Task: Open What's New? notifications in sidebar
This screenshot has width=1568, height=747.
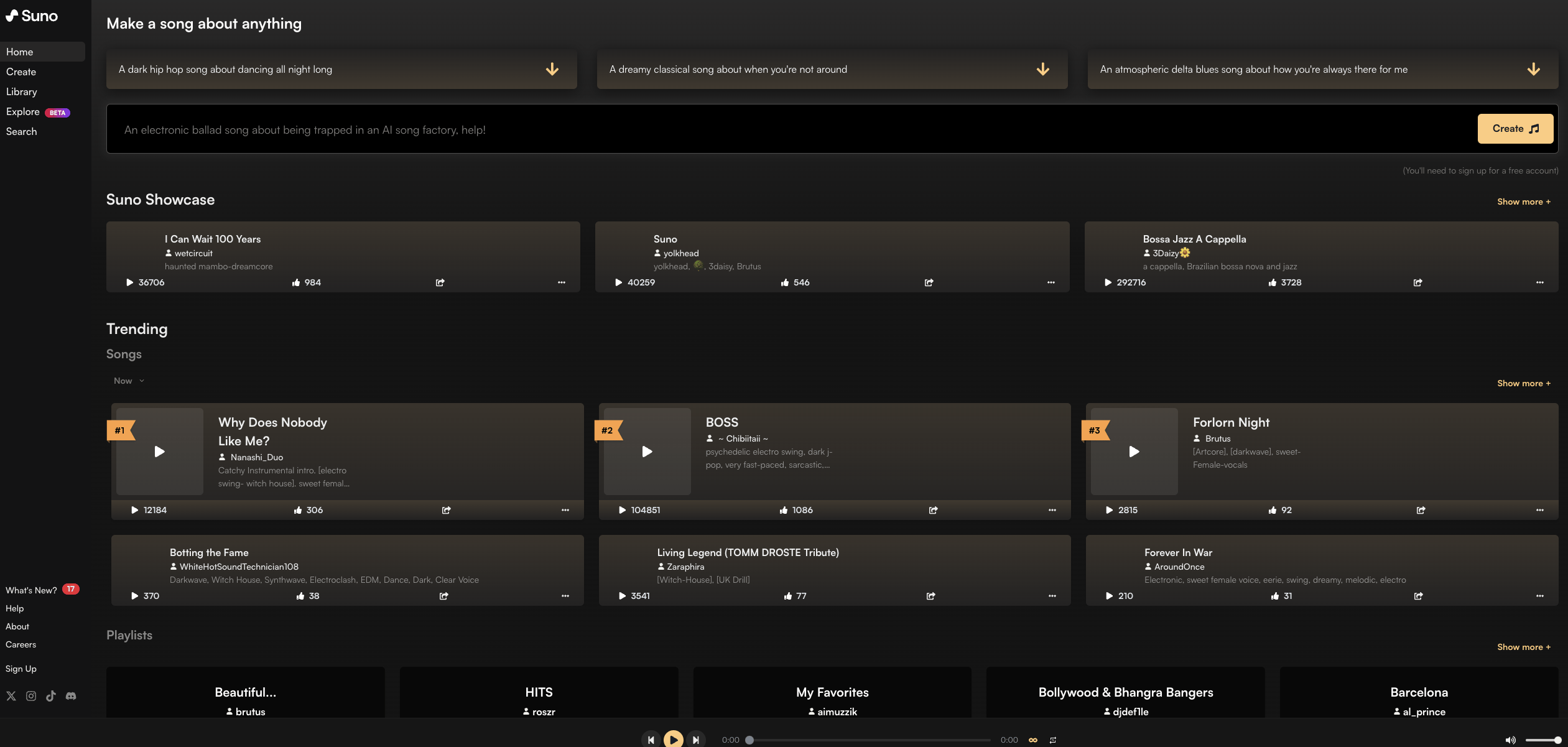Action: pos(42,590)
